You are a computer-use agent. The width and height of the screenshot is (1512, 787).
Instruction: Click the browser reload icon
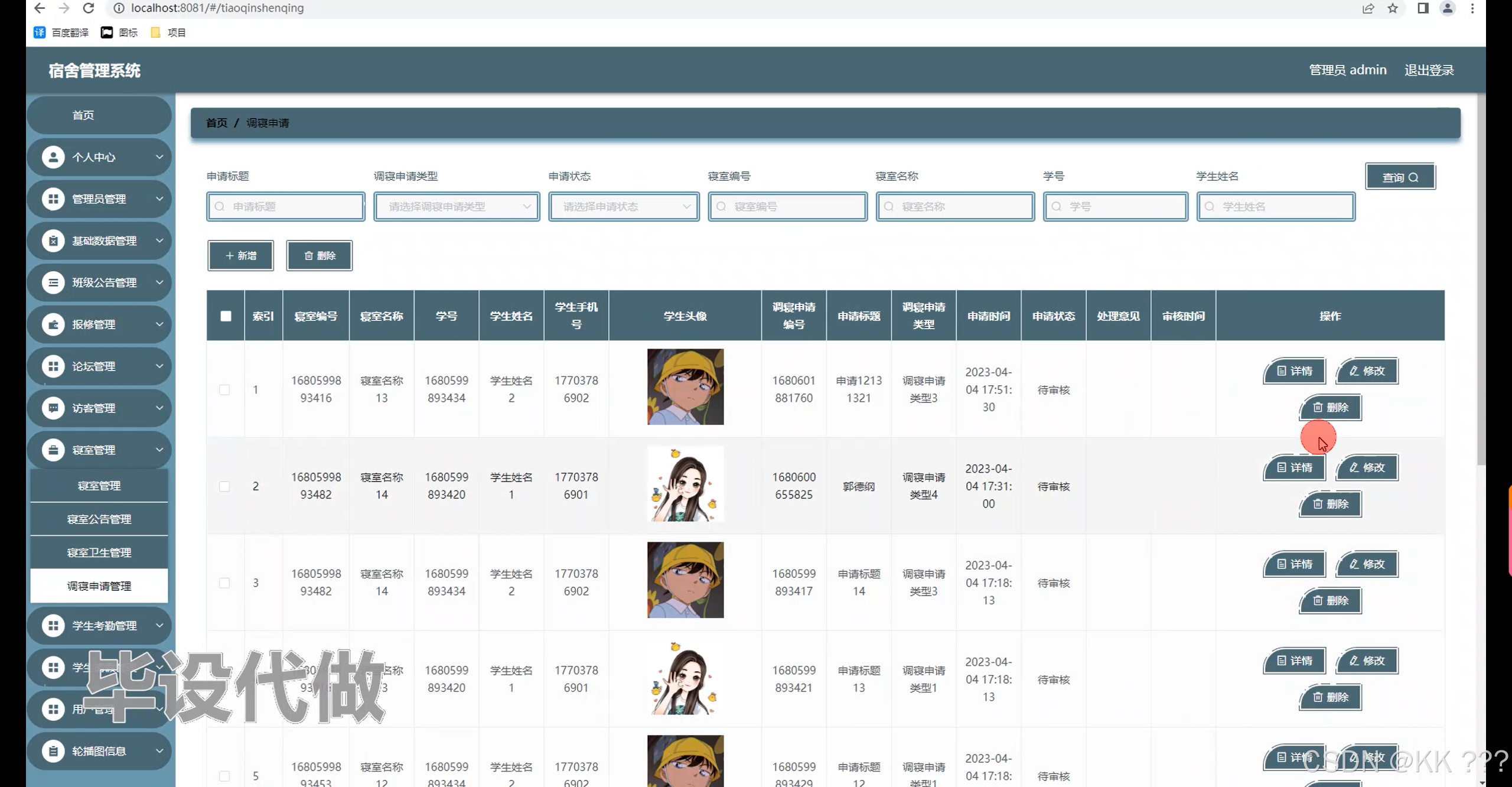pyautogui.click(x=89, y=8)
